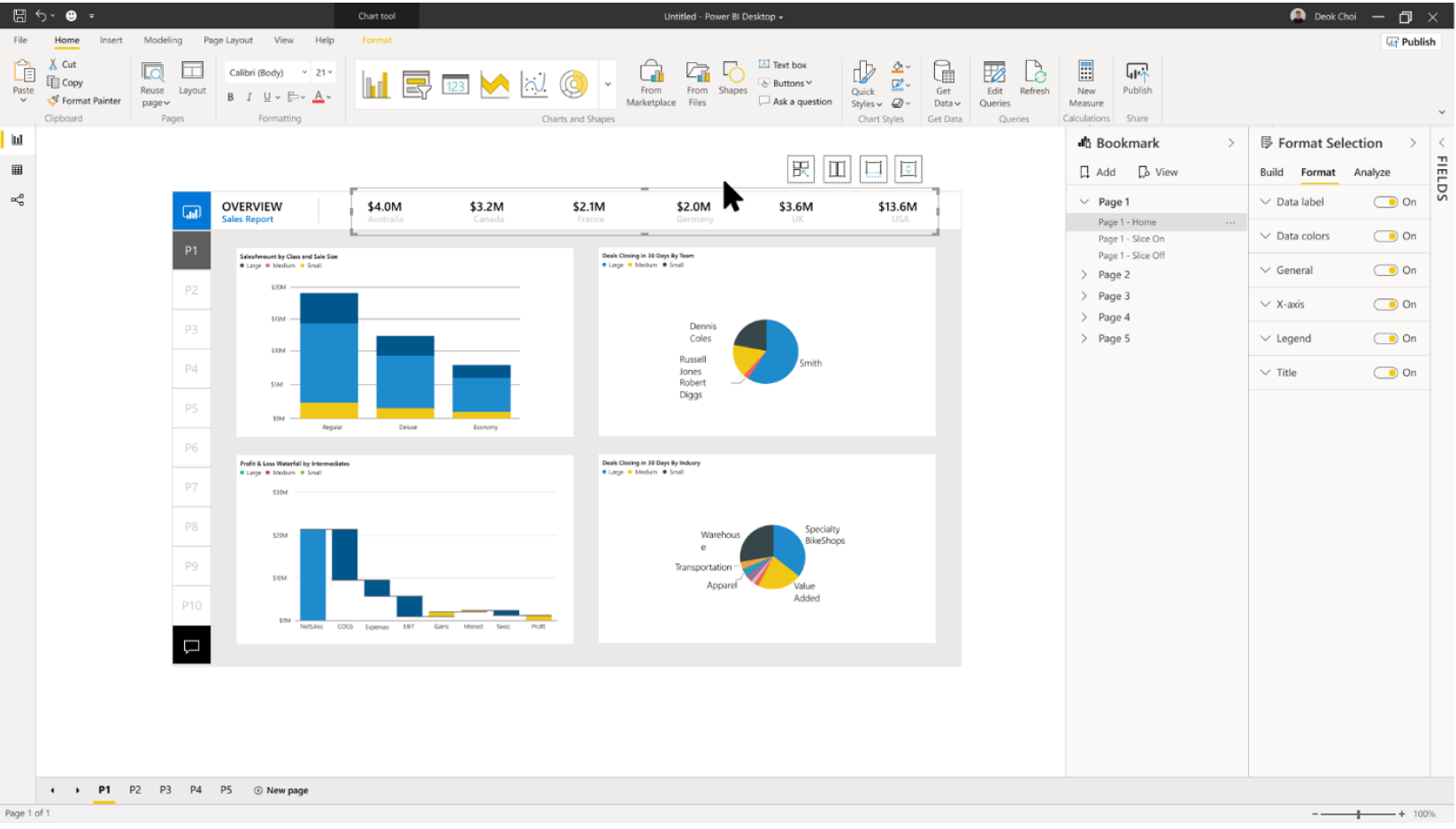Select the bar chart visual icon

(376, 85)
